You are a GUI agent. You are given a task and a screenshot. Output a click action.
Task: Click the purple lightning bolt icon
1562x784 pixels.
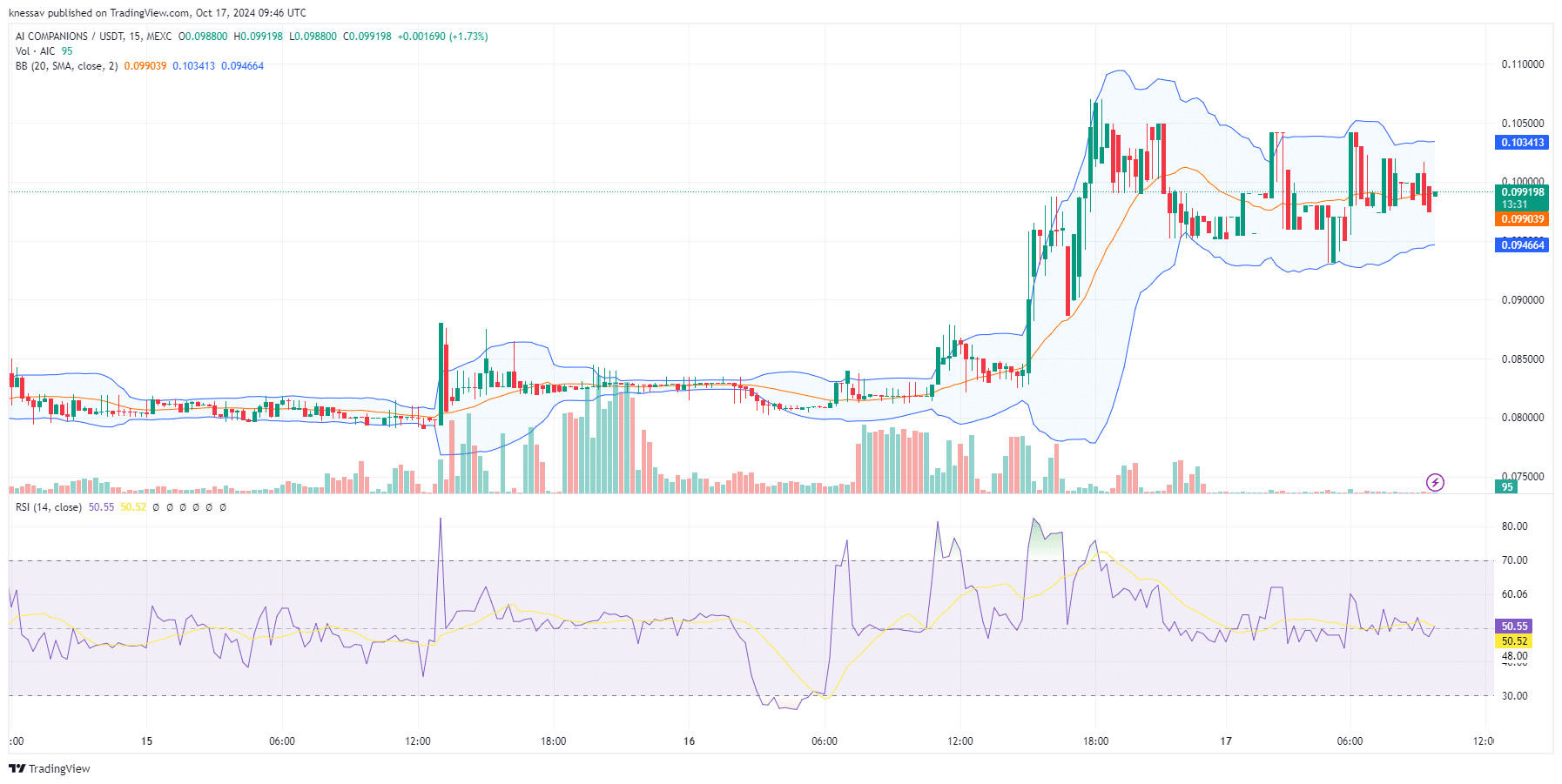coord(1435,482)
